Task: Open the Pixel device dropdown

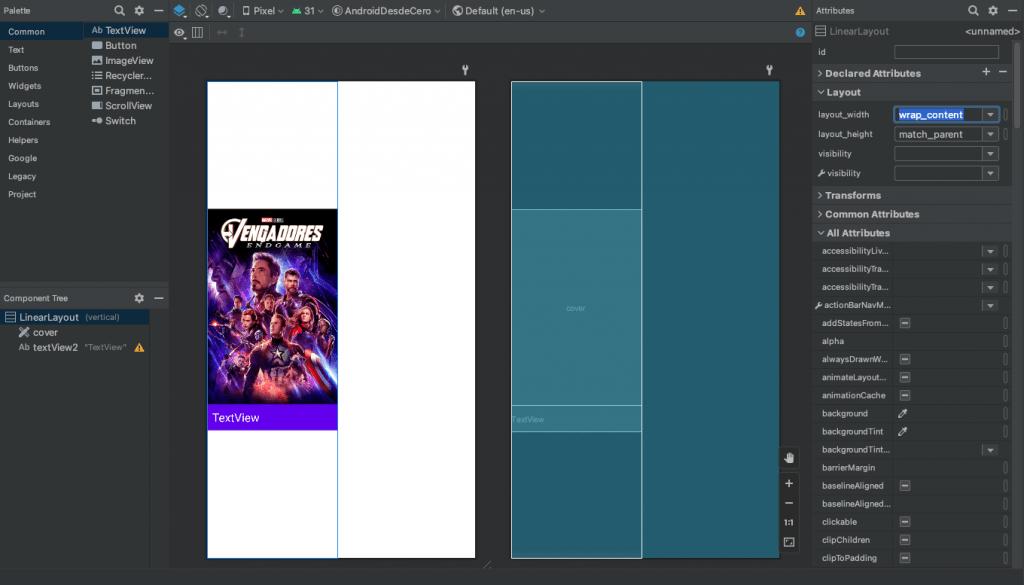Action: (263, 11)
